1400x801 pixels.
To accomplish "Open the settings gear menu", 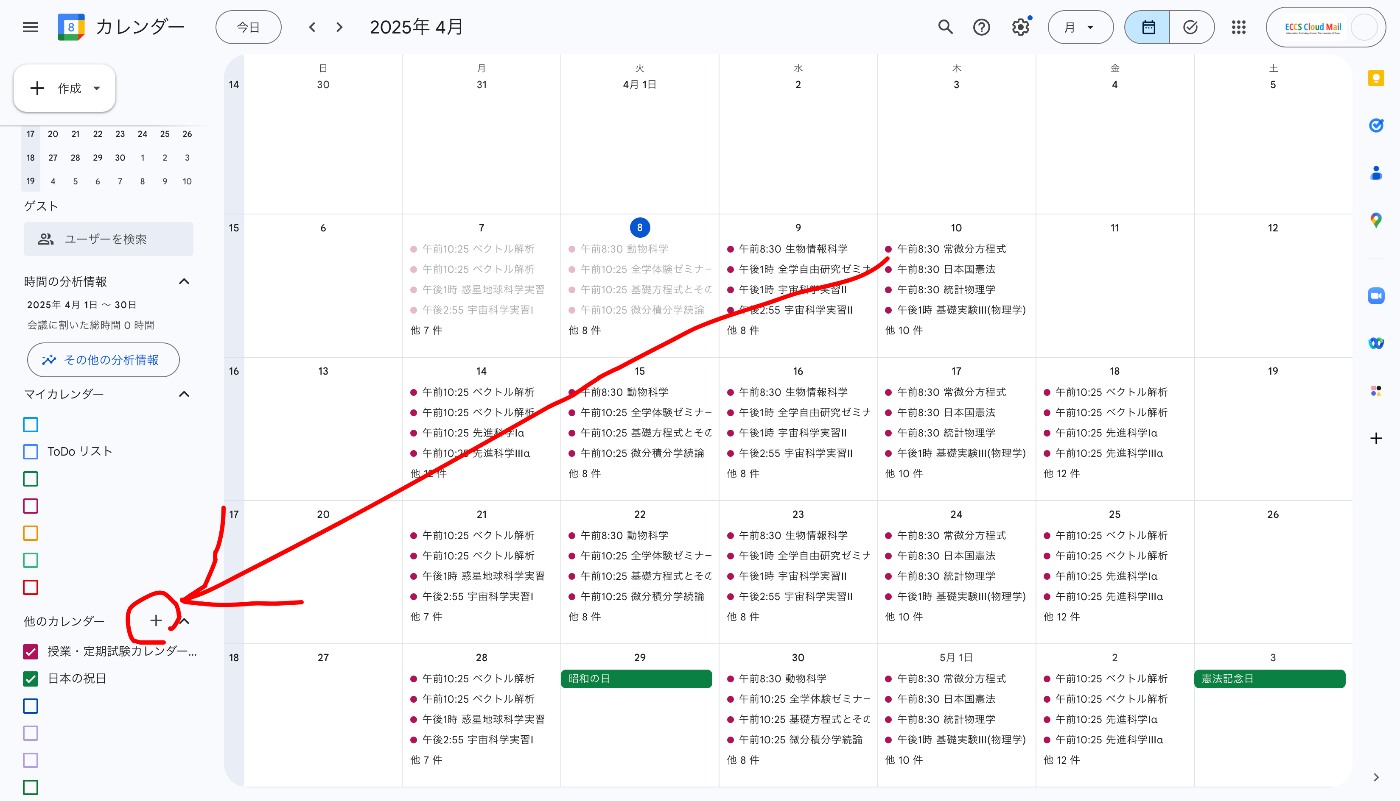I will point(1020,27).
